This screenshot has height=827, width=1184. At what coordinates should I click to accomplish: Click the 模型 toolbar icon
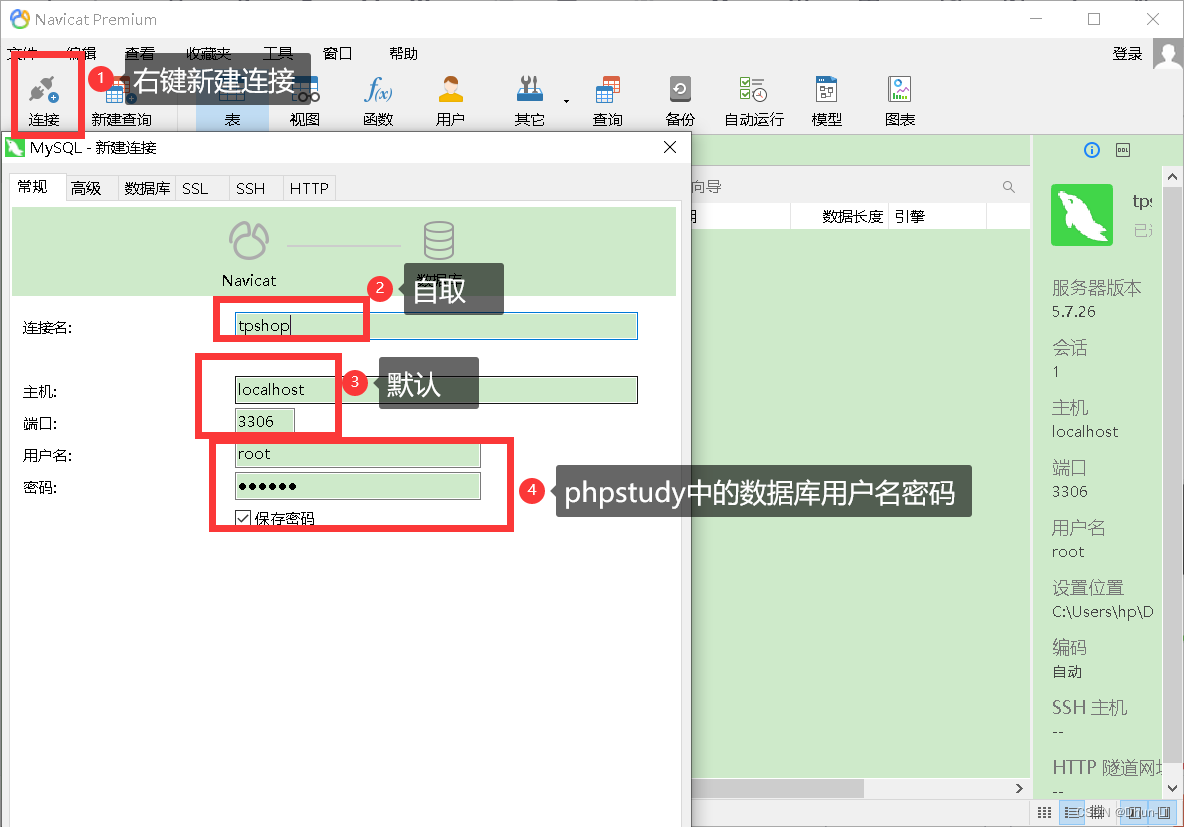click(826, 90)
